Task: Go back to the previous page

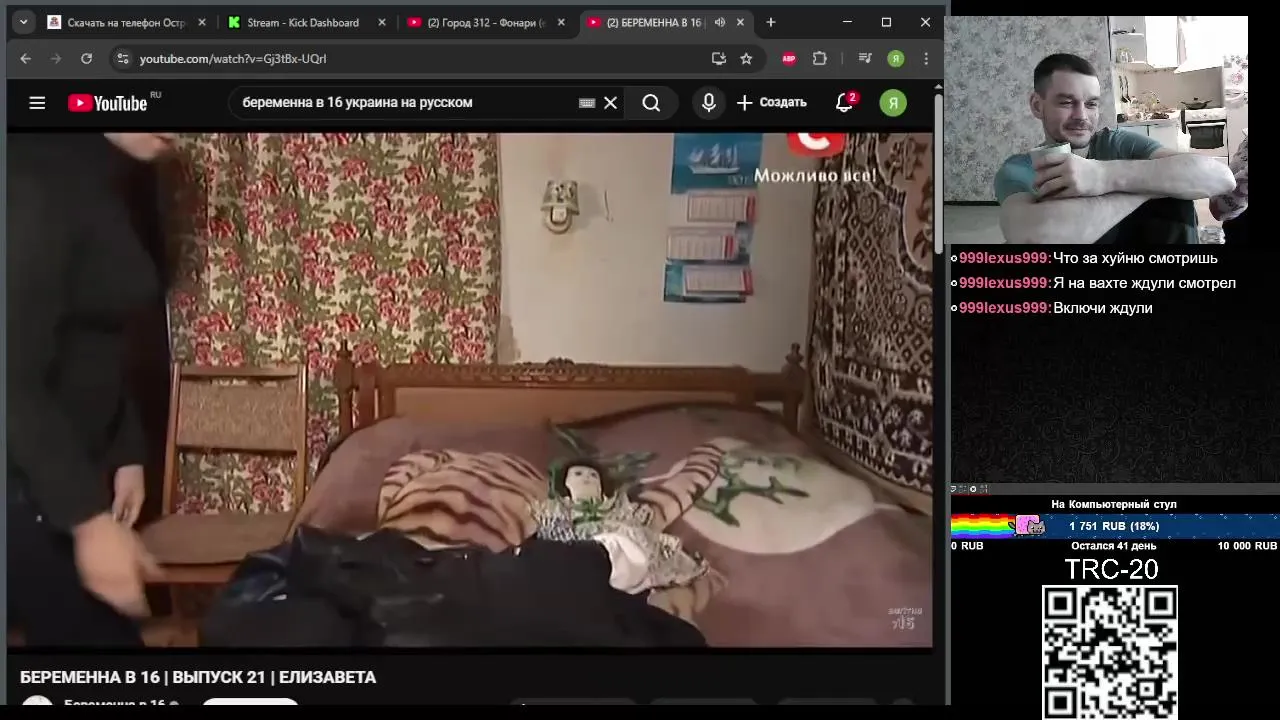Action: point(25,59)
